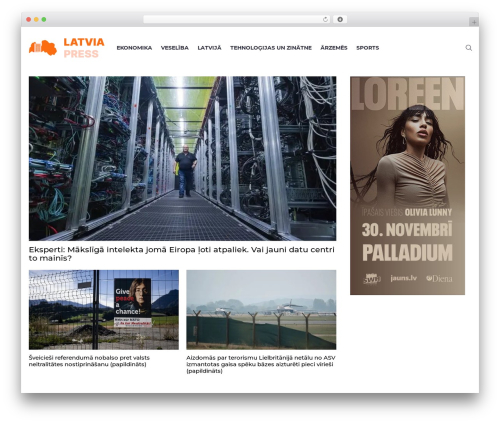Open Šveicieši referendumā neitralitātes article headline
This screenshot has height=423, width=500.
(x=89, y=361)
